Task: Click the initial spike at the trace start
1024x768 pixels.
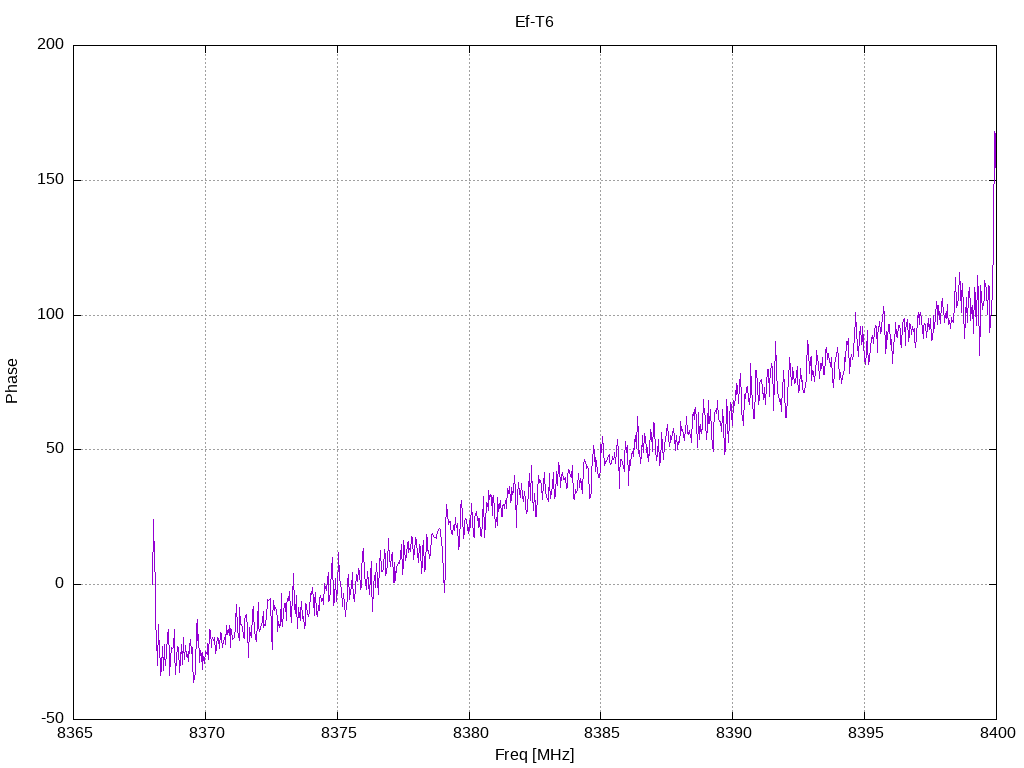Action: (153, 521)
